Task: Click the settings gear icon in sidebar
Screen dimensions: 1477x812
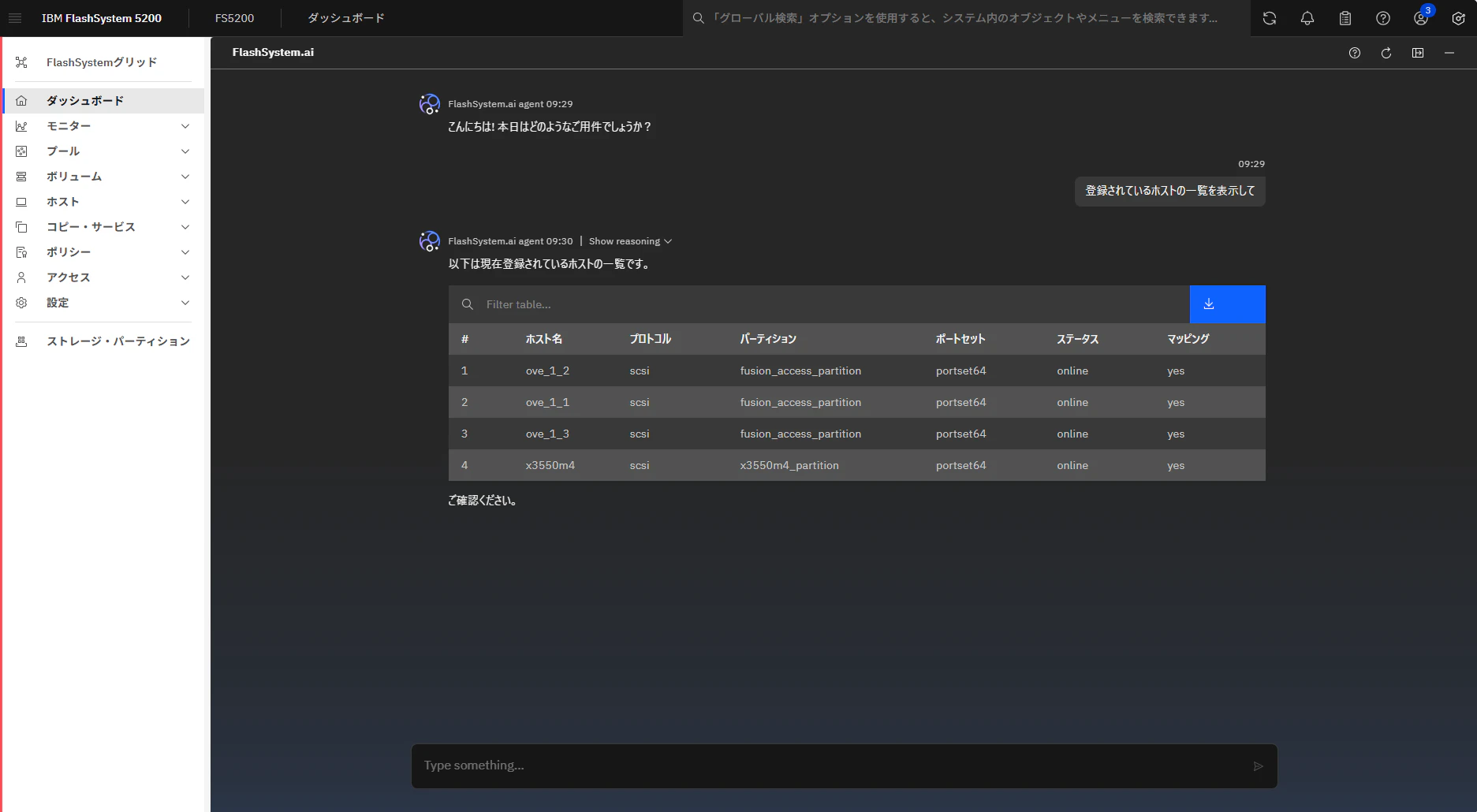Action: pyautogui.click(x=21, y=303)
